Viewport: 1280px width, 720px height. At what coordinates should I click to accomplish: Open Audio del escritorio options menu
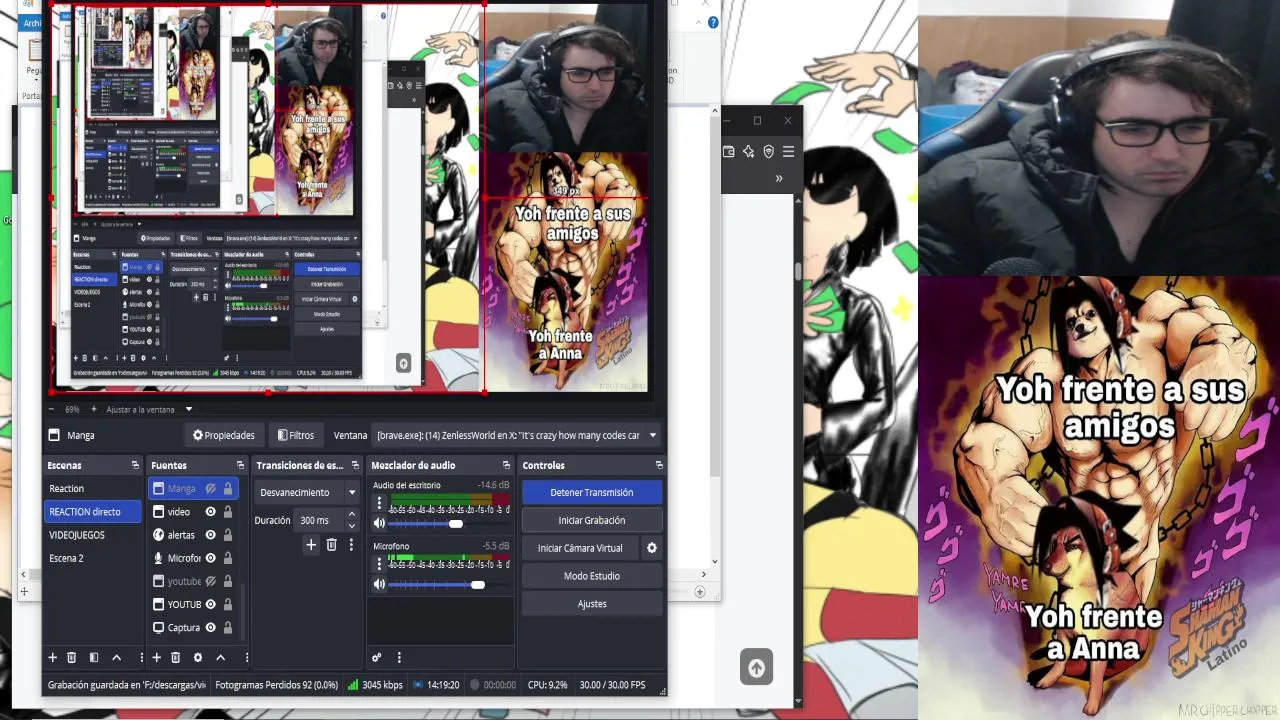coord(379,504)
